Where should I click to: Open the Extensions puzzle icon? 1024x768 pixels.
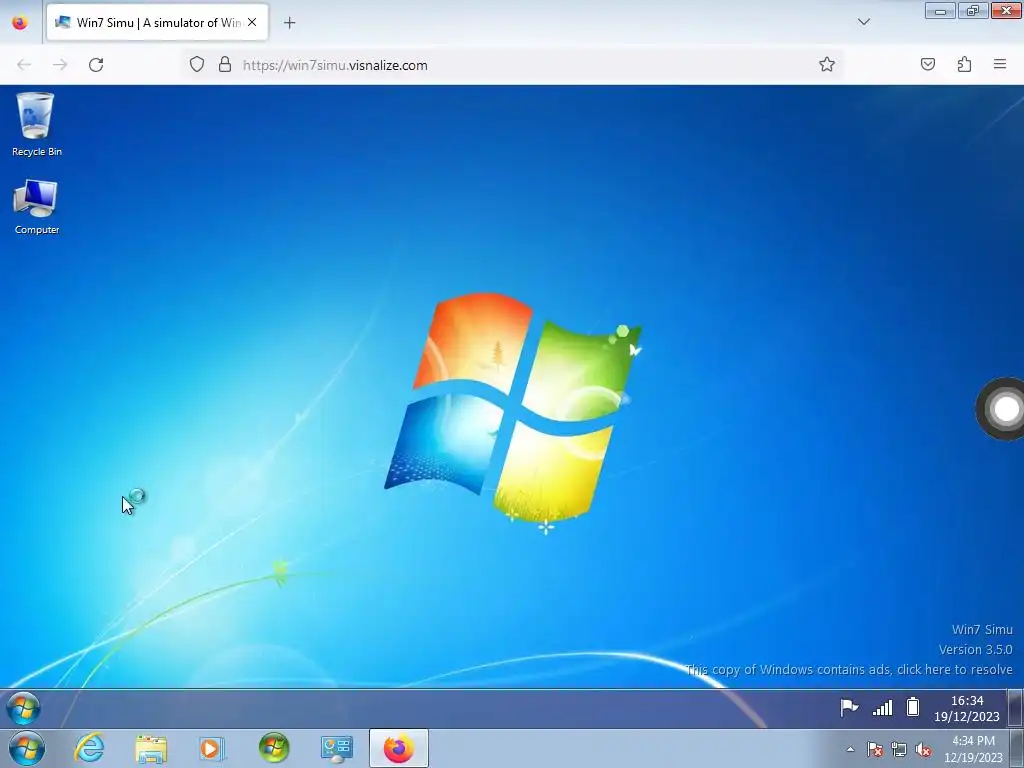(964, 64)
